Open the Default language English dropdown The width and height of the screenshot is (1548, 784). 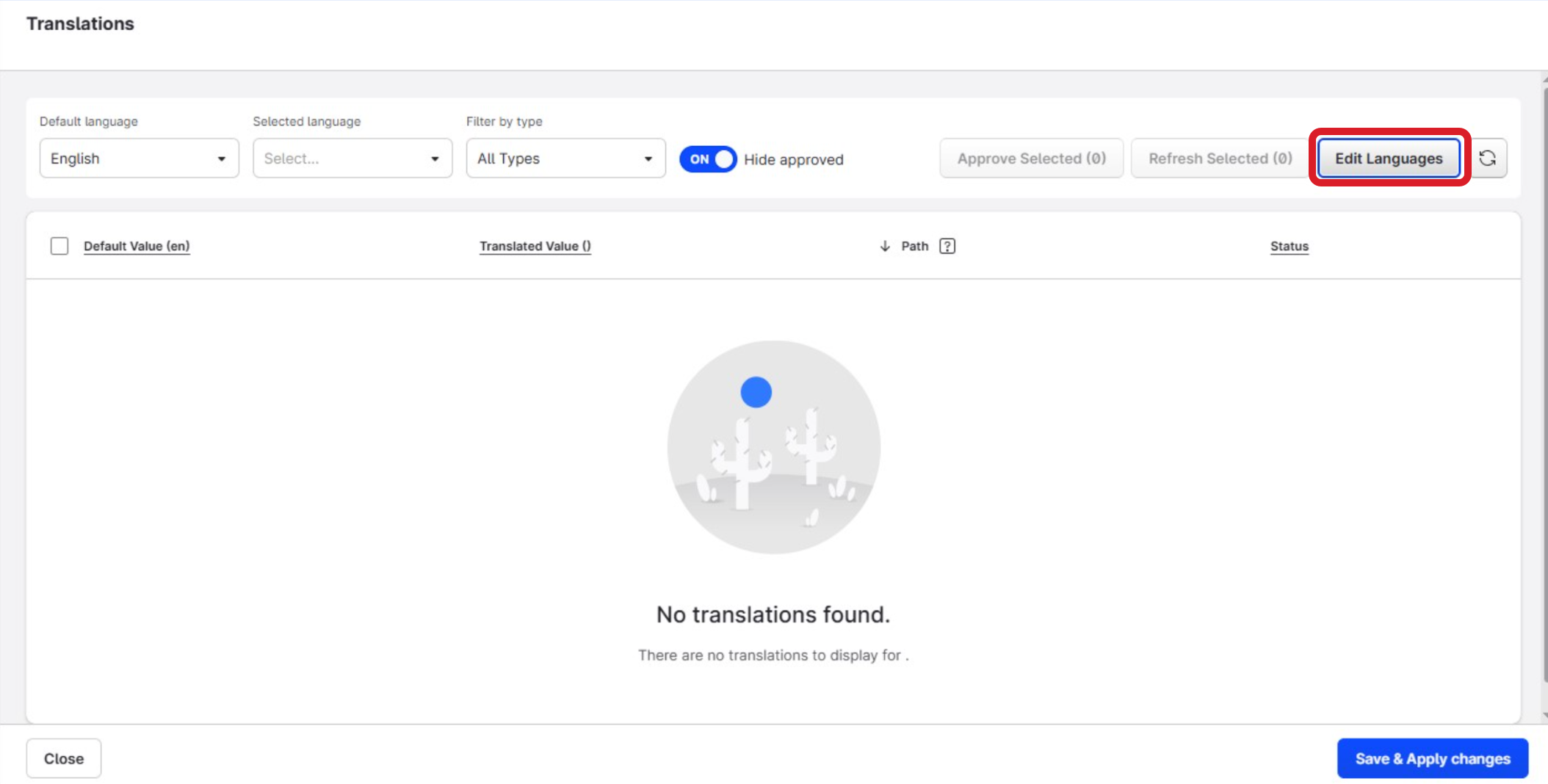click(139, 159)
